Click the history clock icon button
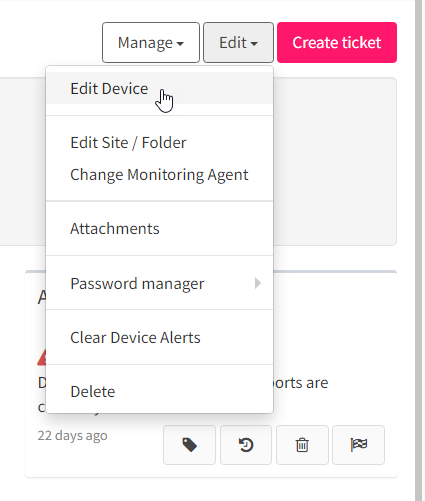Viewport: 425px width, 501px height. tap(246, 445)
